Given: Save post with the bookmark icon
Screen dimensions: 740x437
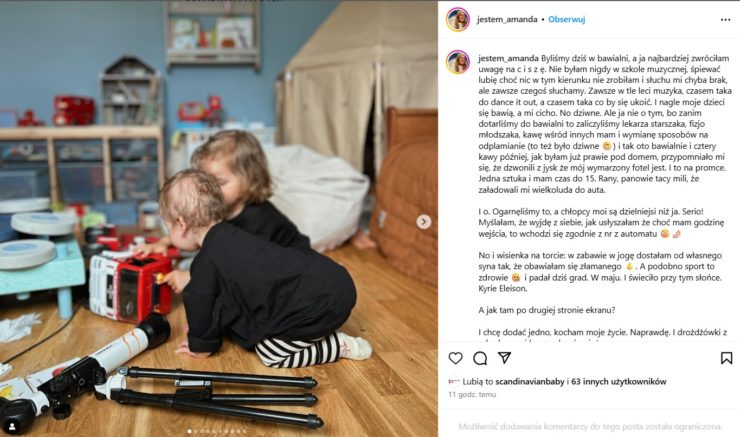Looking at the screenshot, I should (x=726, y=358).
